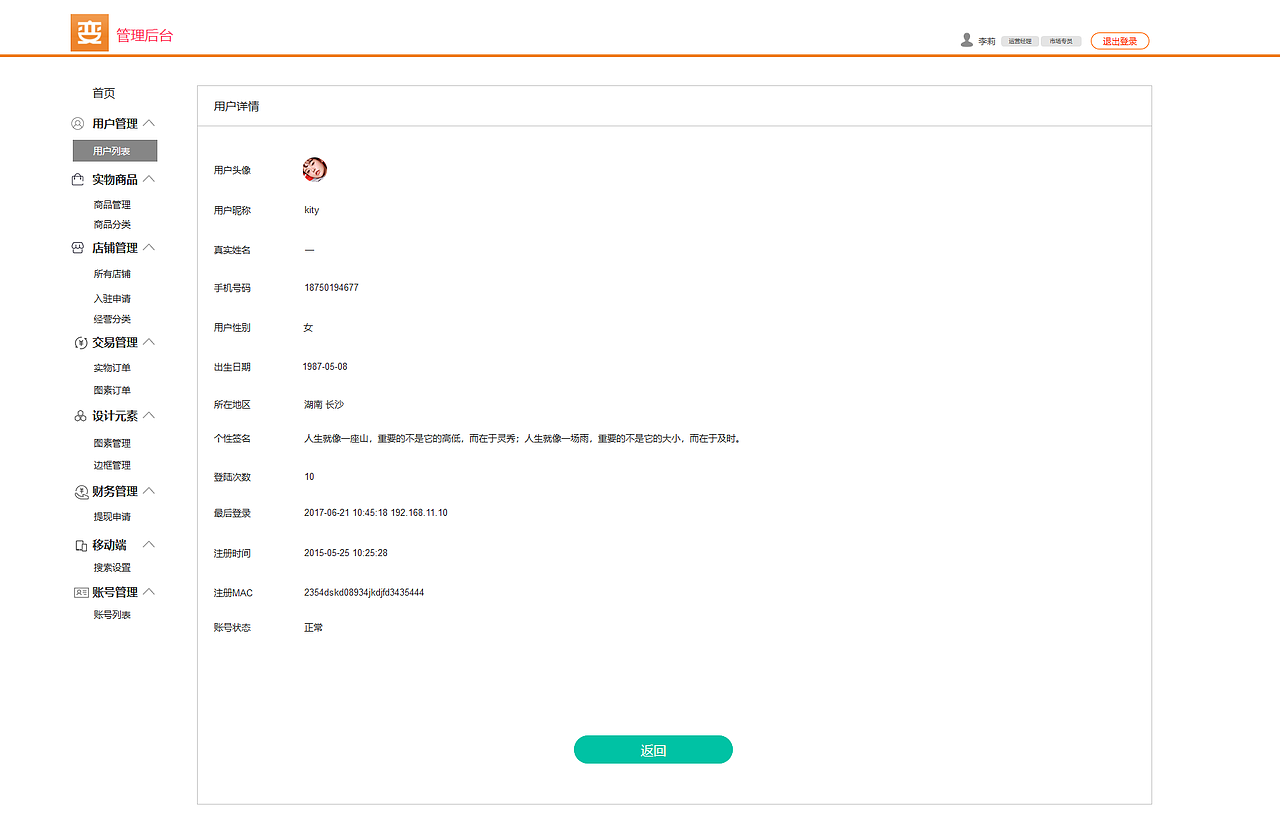This screenshot has height=825, width=1280.
Task: Click the user profile silhouette icon
Action: click(967, 40)
